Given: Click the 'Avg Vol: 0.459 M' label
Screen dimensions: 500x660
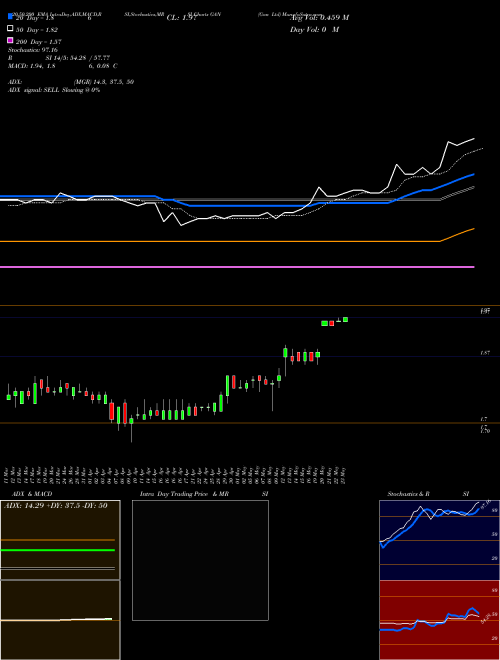Looking at the screenshot, I should click(319, 18).
